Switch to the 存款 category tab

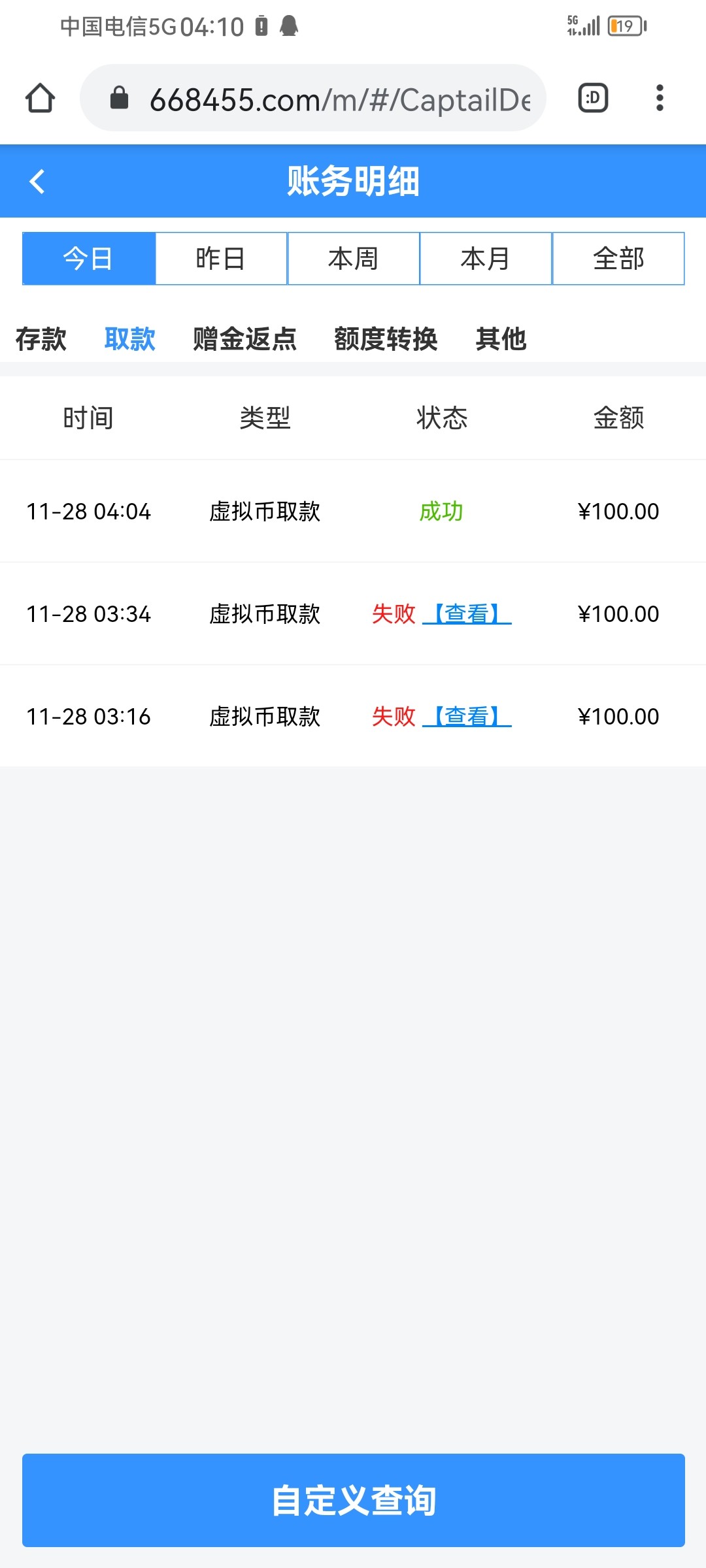41,339
